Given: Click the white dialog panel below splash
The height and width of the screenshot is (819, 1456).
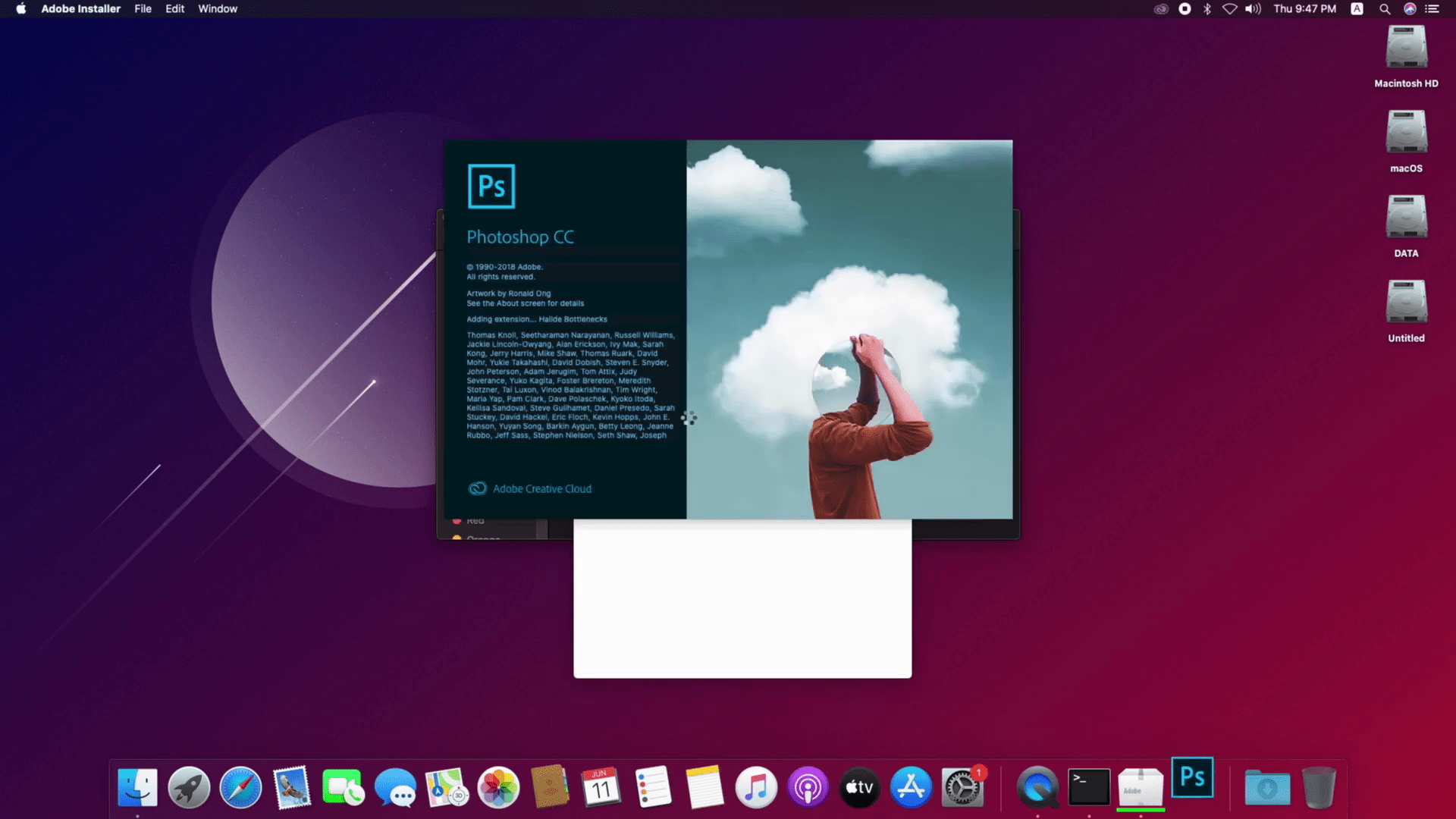Looking at the screenshot, I should tap(742, 598).
